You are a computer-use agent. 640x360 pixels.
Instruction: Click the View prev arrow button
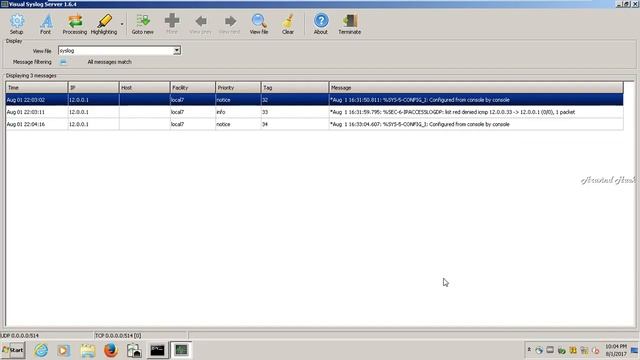(200, 24)
